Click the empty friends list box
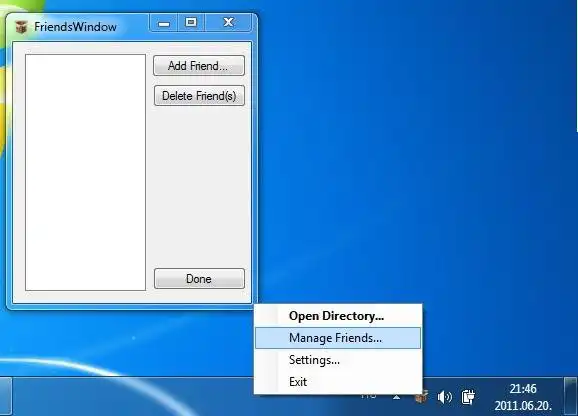 (86, 172)
